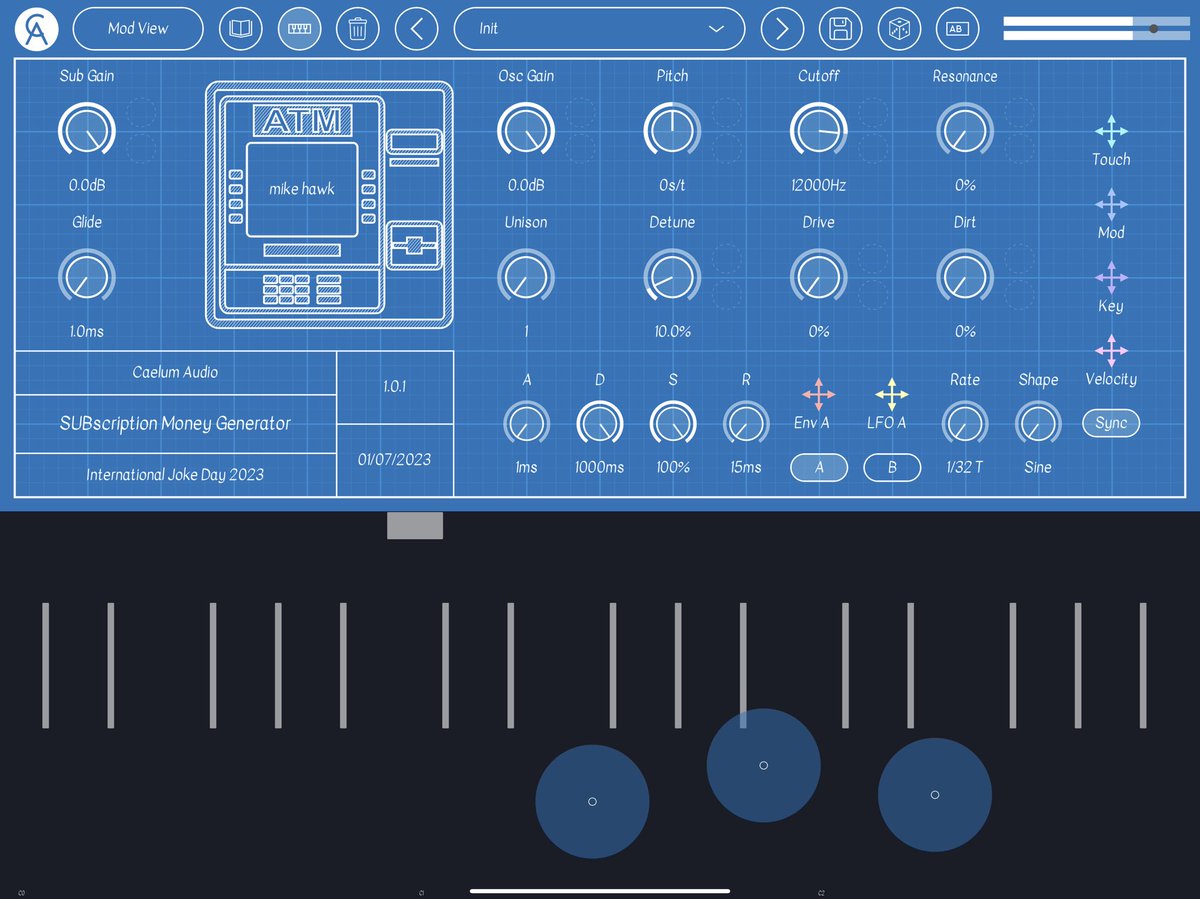
Task: Click the version 1.0.1 text
Action: coord(395,386)
